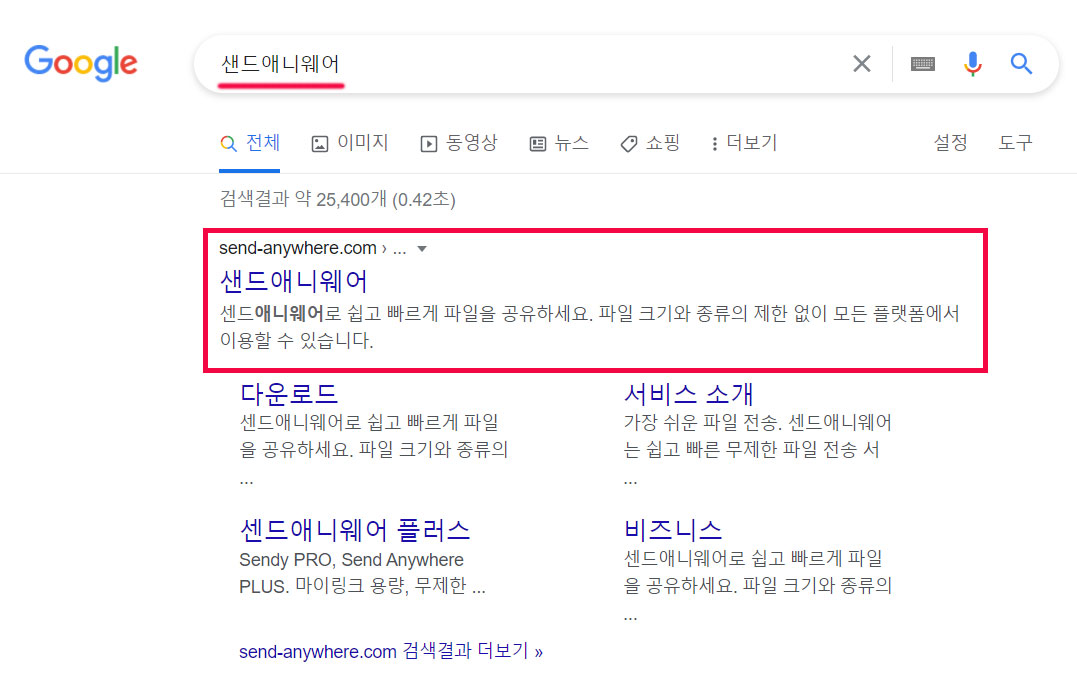This screenshot has height=697, width=1077.
Task: Open the 비즈니스 sitelink
Action: pos(672,529)
